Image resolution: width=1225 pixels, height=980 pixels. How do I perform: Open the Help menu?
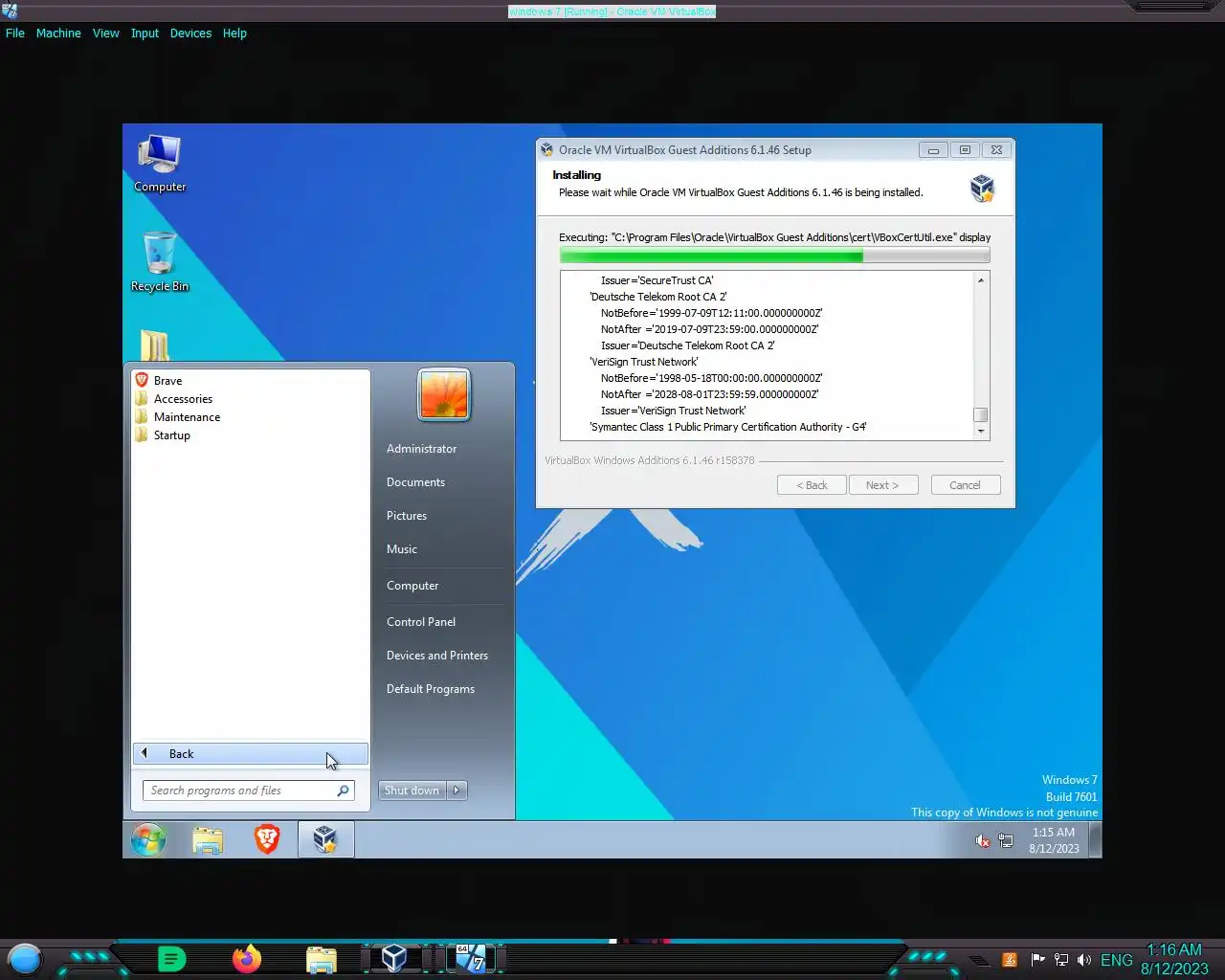pos(234,33)
